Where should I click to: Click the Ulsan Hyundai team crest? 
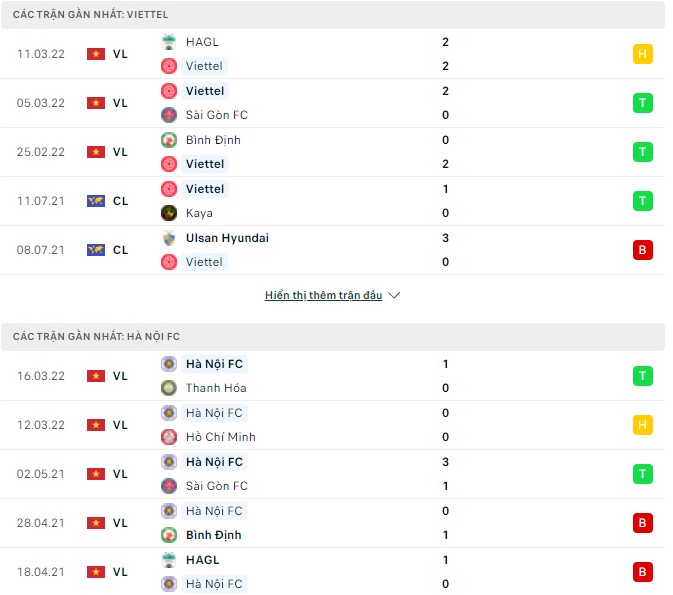169,238
